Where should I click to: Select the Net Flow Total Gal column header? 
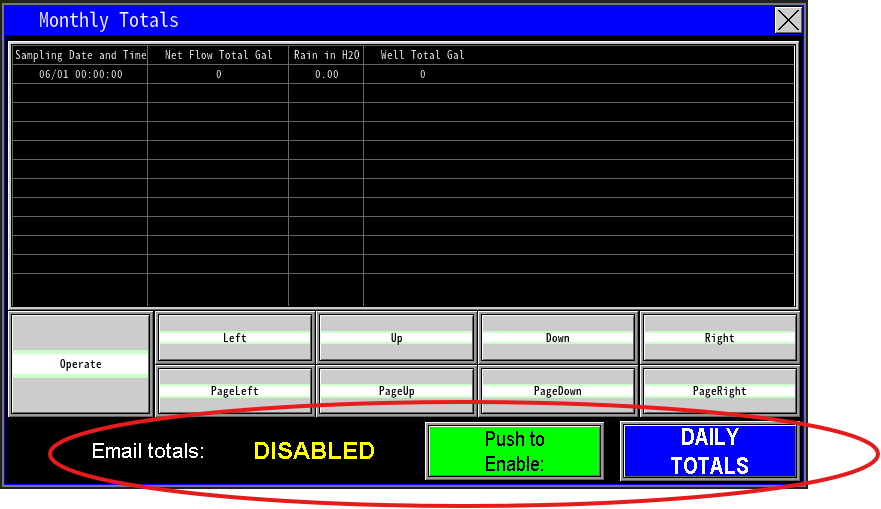click(218, 55)
